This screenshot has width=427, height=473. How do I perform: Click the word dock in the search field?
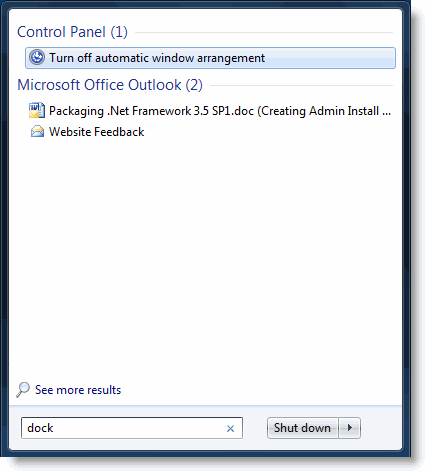[x=40, y=428]
